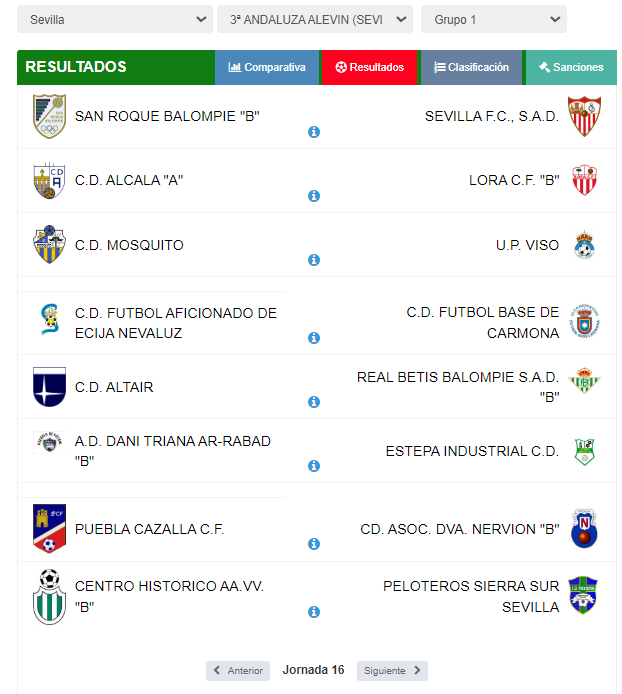Click the C.D. Mosquito team badge
Viewport: 622px width, 694px height.
[49, 245]
